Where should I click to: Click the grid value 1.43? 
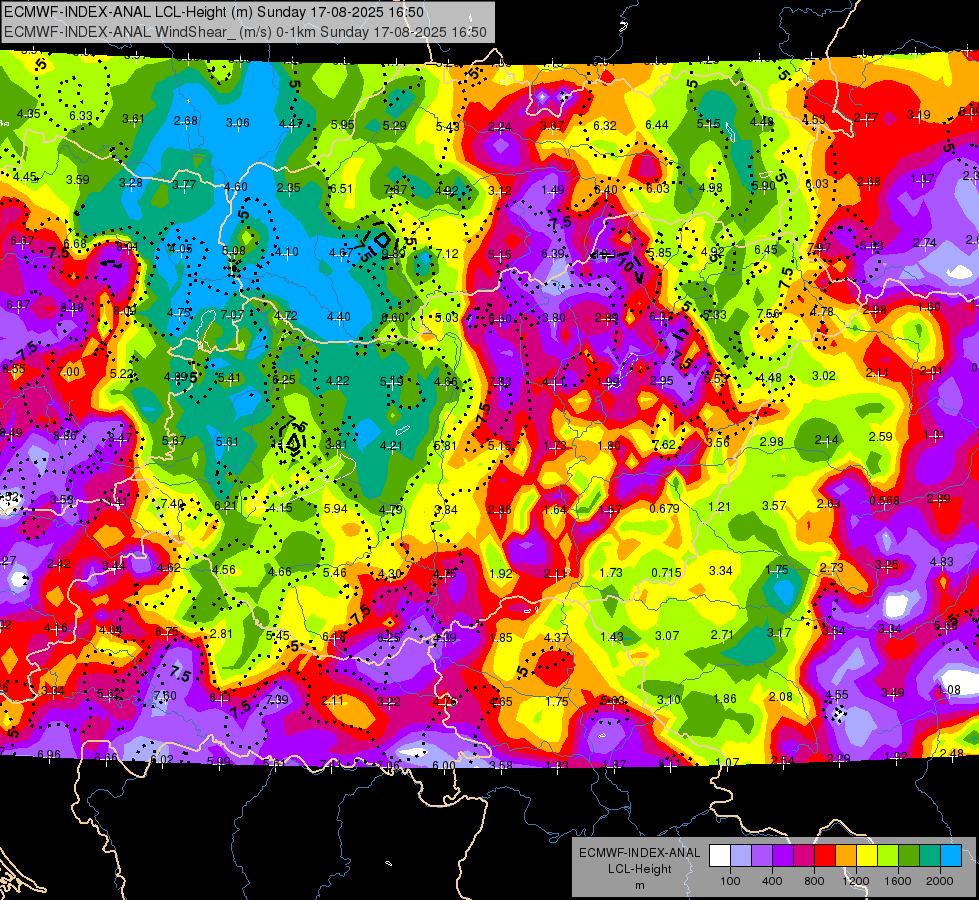612,636
